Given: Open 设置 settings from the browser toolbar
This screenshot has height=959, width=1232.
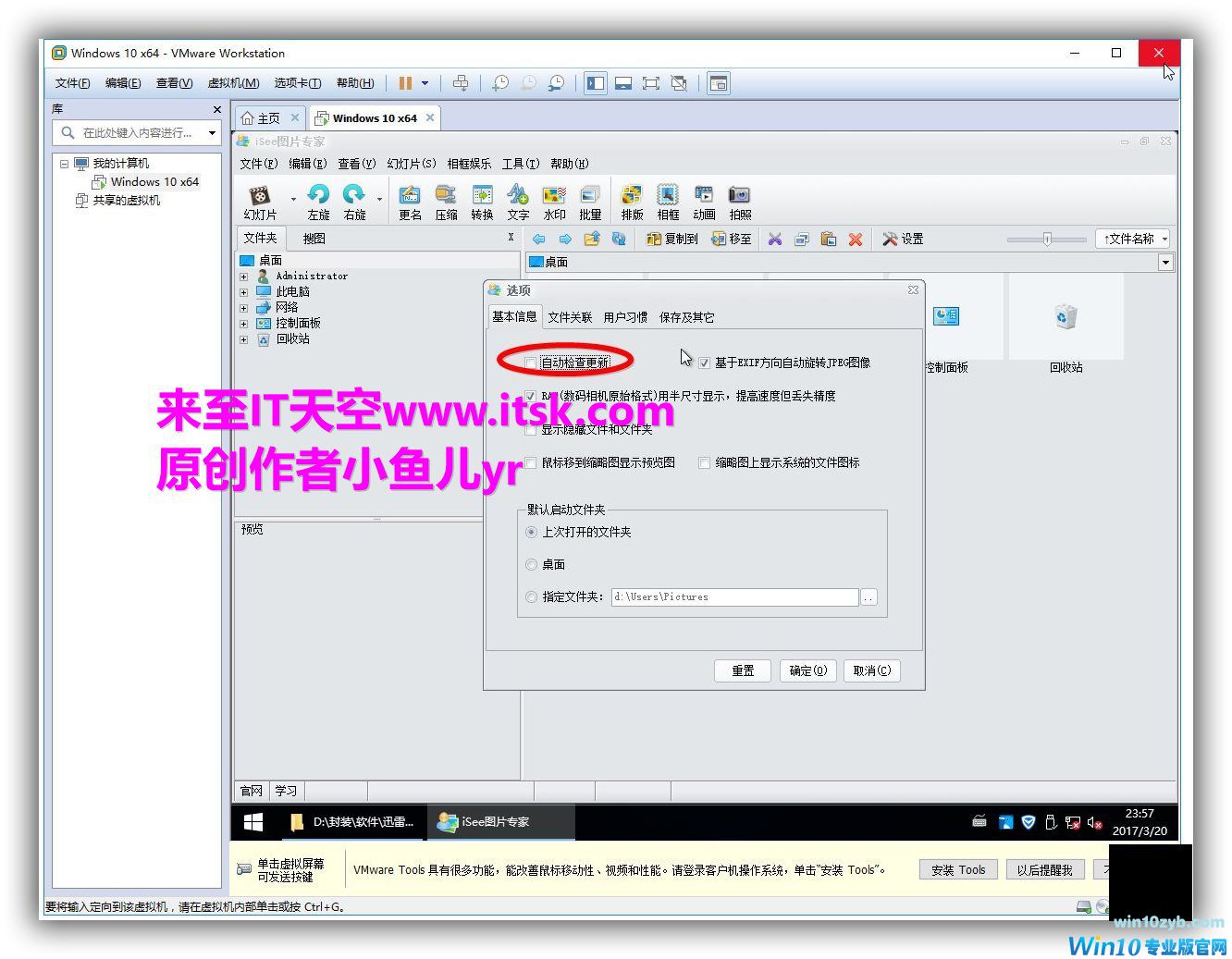Looking at the screenshot, I should point(903,239).
